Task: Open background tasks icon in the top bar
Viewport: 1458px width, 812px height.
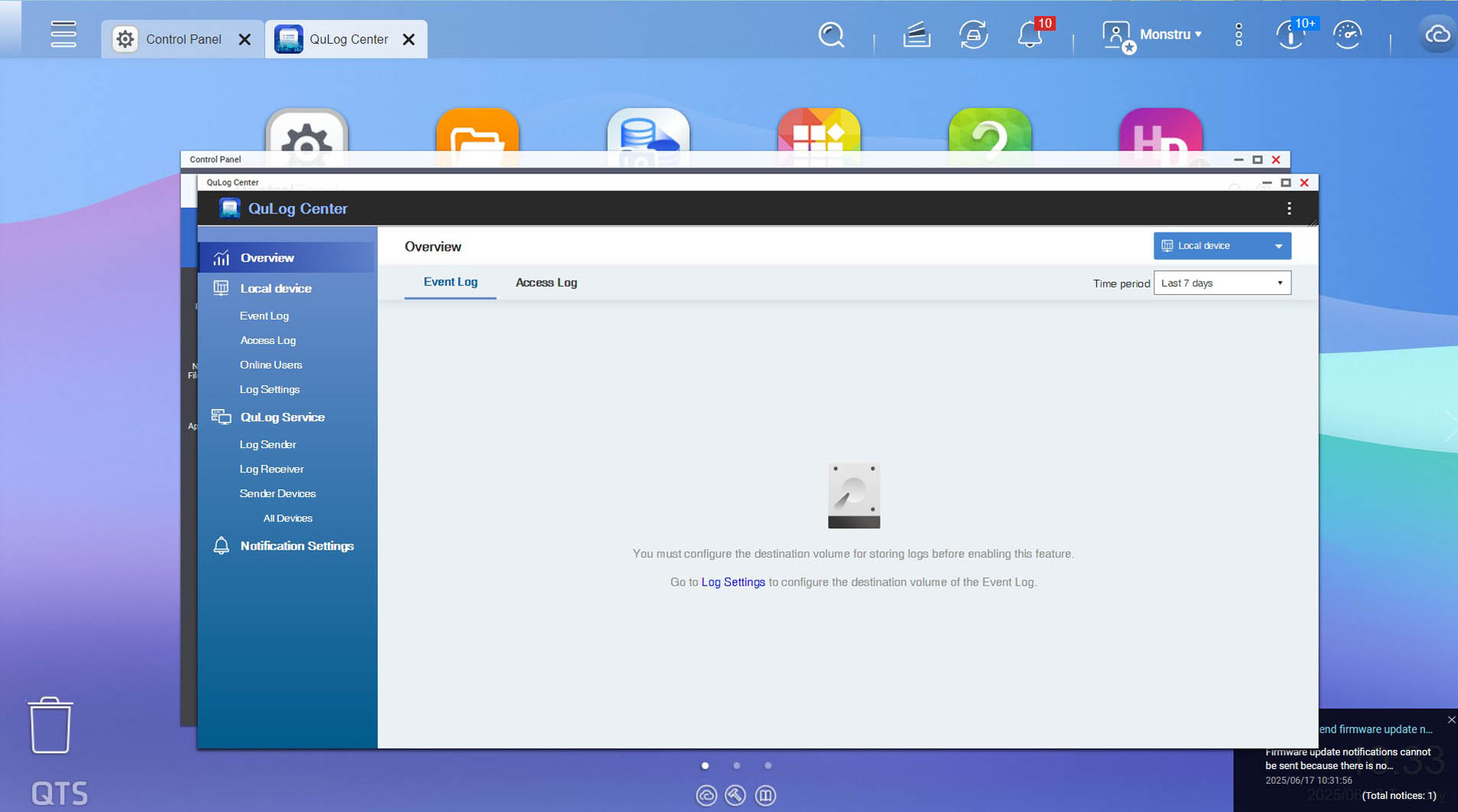Action: pyautogui.click(x=916, y=35)
